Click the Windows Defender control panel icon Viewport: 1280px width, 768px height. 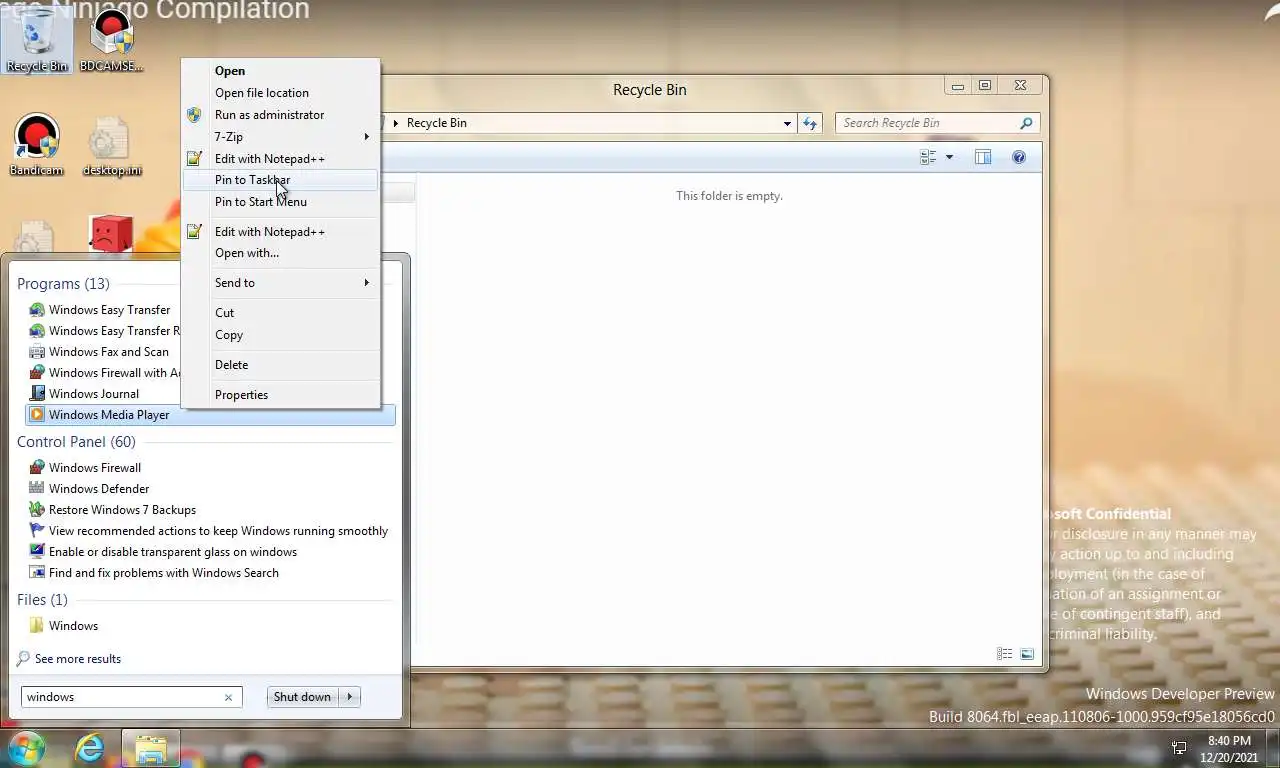37,489
